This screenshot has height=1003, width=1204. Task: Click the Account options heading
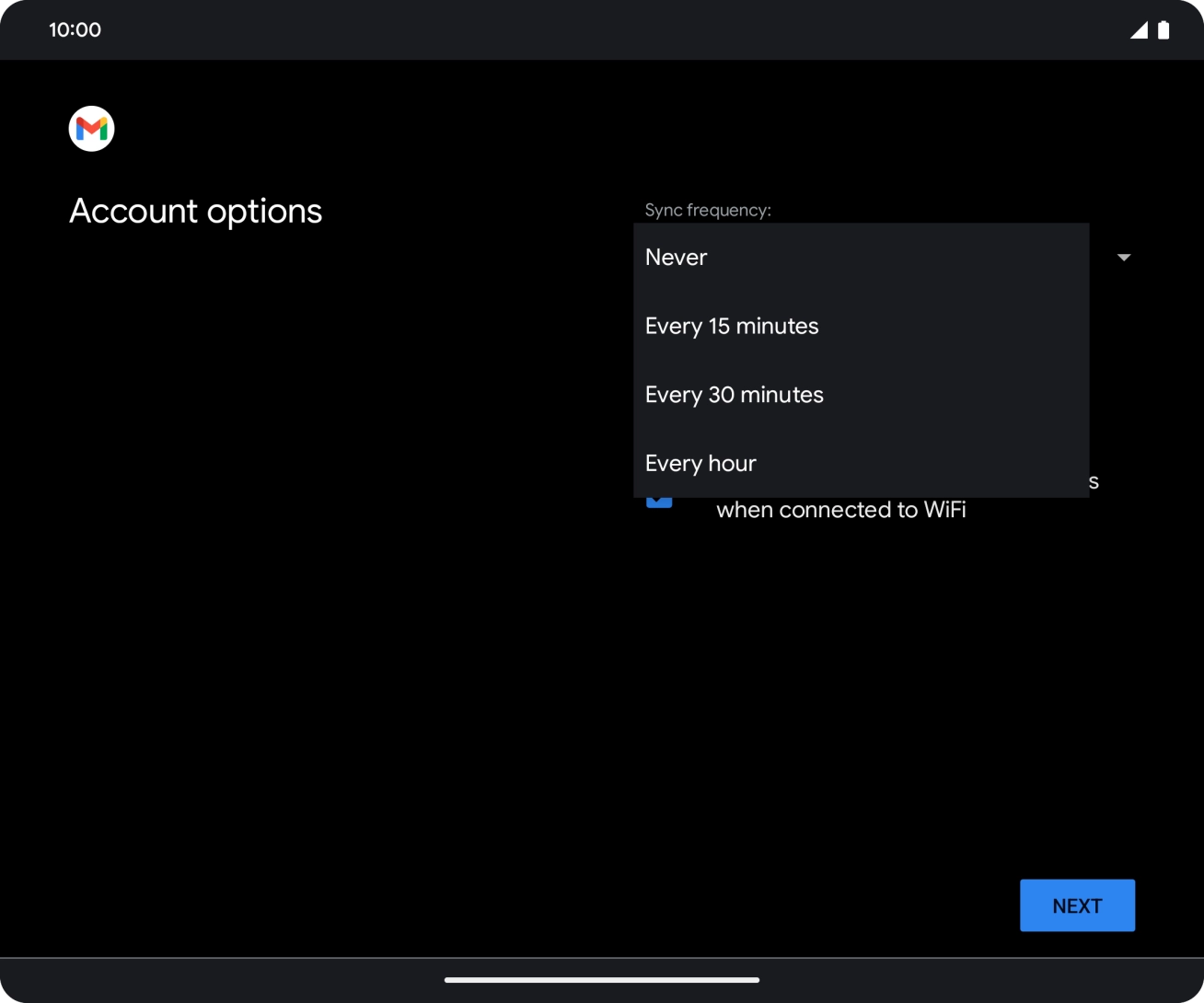(195, 211)
